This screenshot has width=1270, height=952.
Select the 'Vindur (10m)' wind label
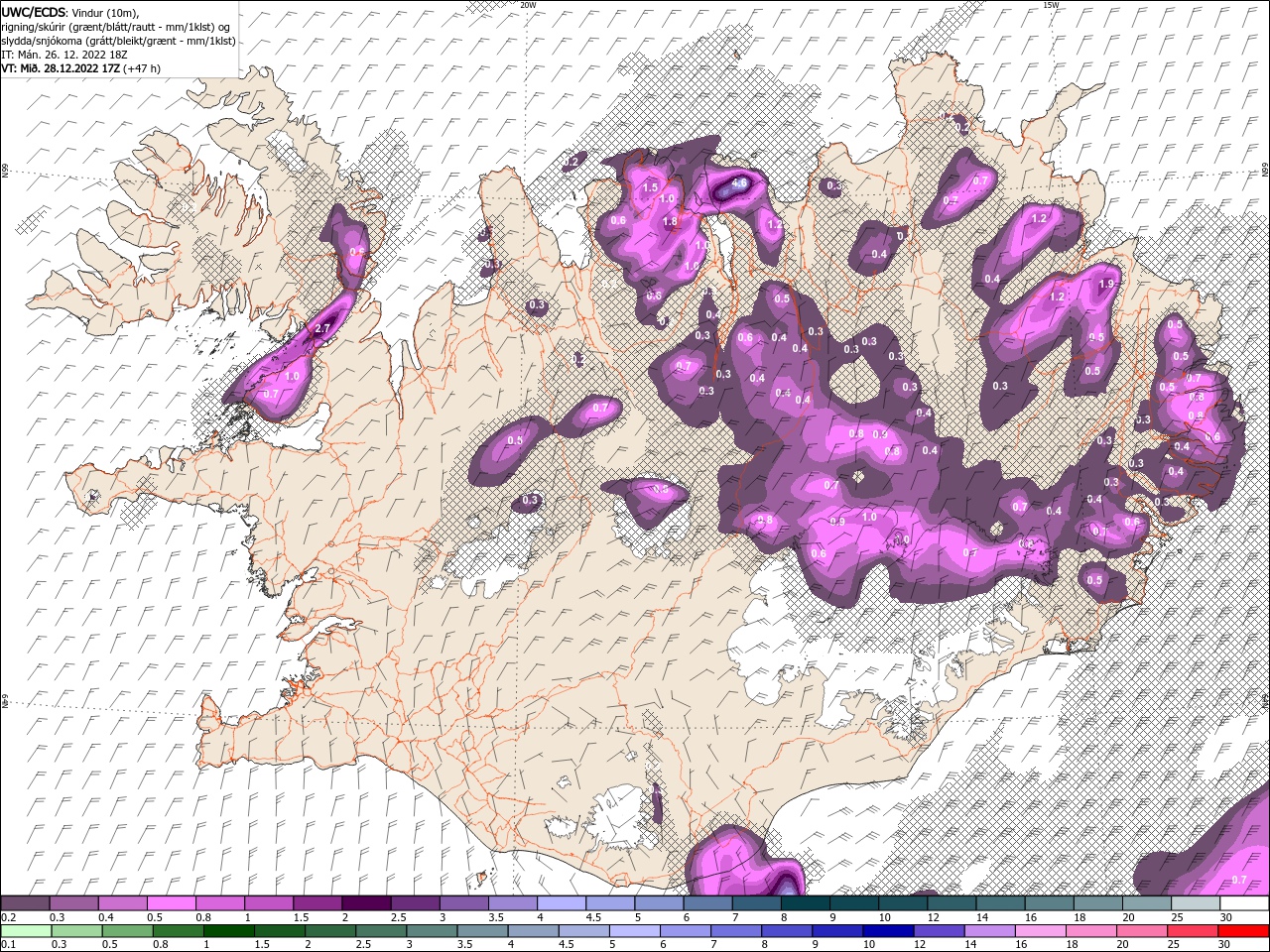click(x=106, y=12)
